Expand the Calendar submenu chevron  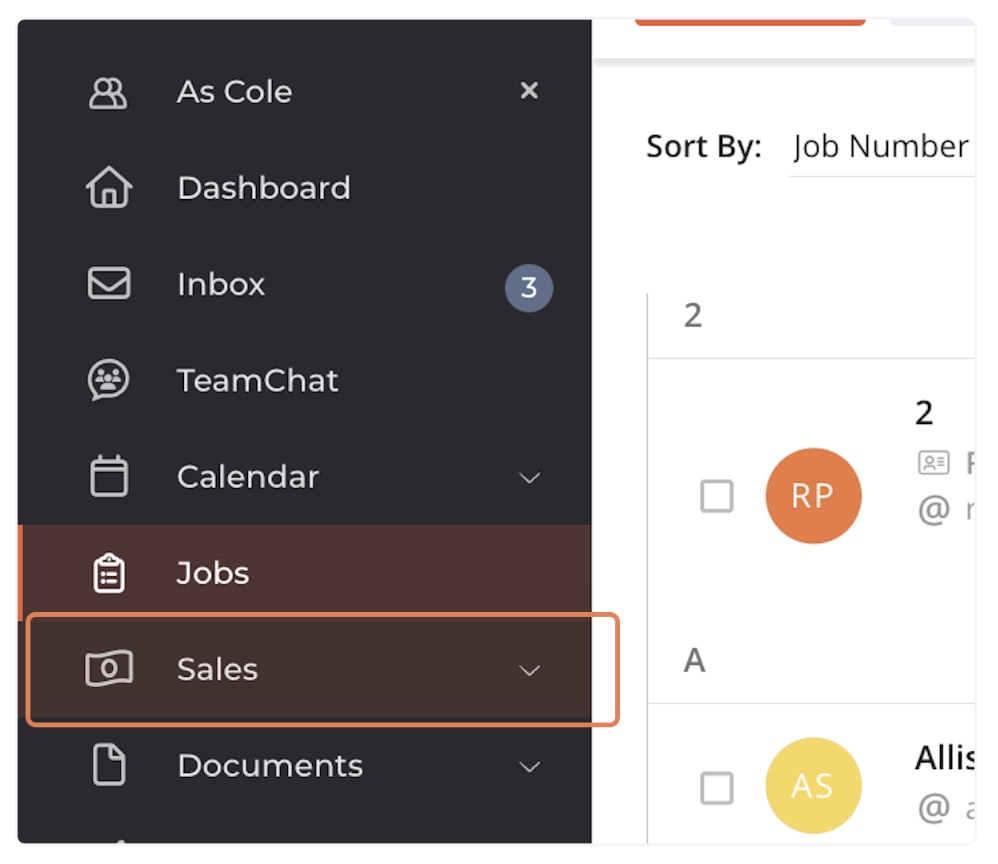pyautogui.click(x=530, y=478)
